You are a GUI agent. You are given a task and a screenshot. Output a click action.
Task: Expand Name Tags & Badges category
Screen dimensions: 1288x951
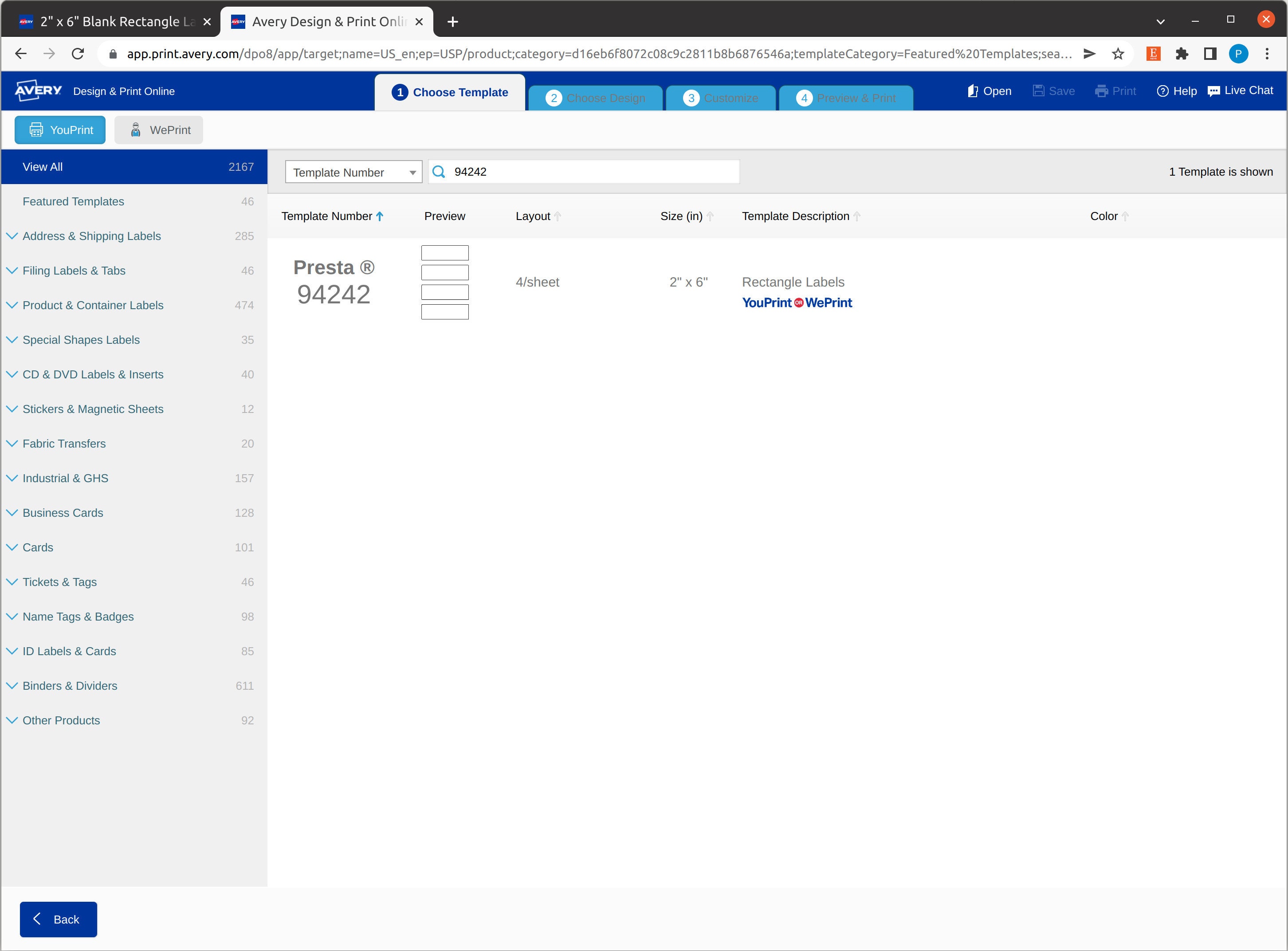click(12, 616)
